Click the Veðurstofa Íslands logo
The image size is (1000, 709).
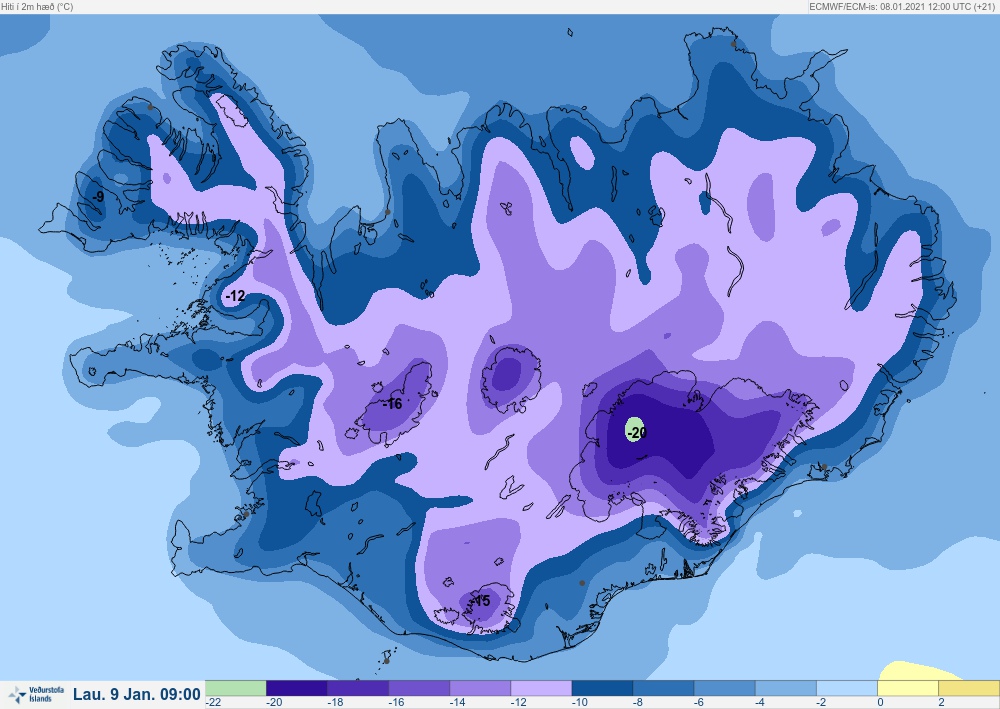[x=36, y=694]
